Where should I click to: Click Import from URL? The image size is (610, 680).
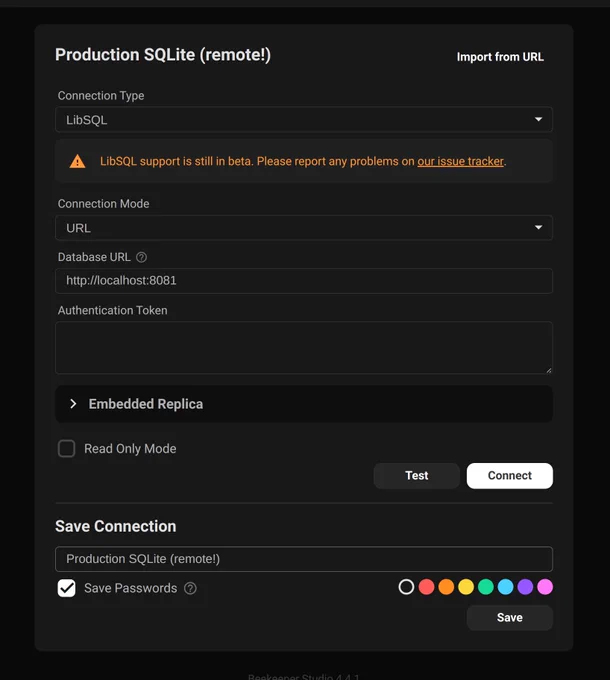(x=500, y=57)
